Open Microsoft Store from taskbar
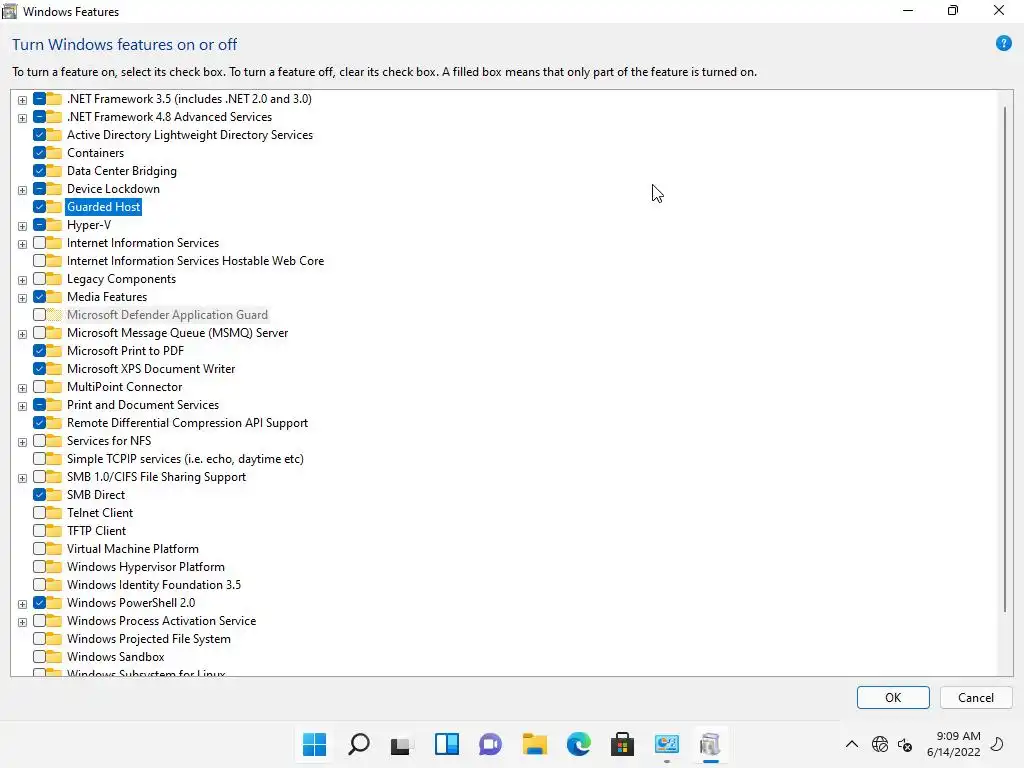 tap(622, 744)
